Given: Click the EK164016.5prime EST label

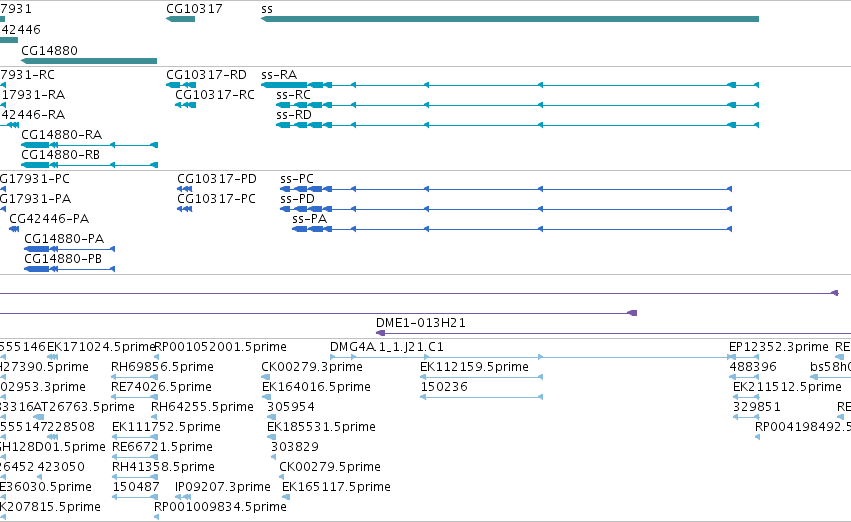Looking at the screenshot, I should click(316, 387).
